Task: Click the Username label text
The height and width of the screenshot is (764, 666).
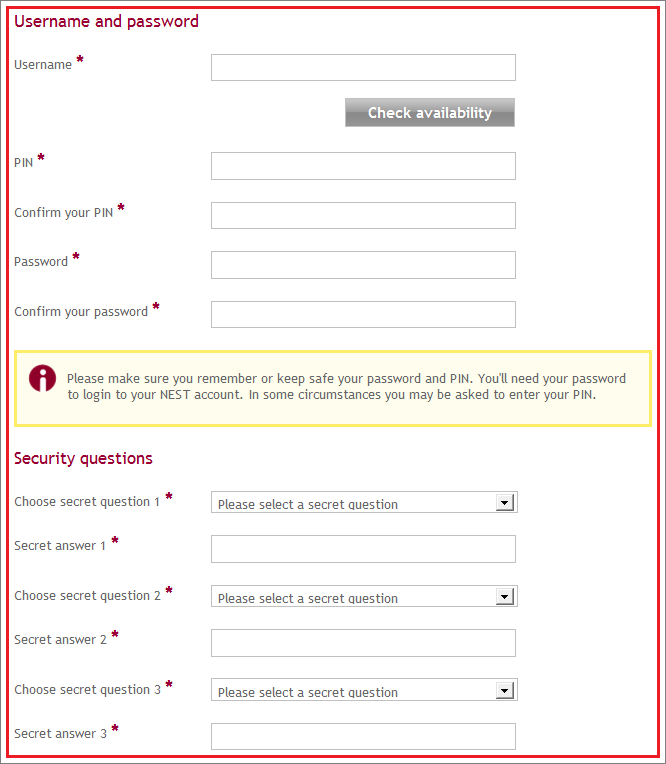Action: click(x=43, y=65)
